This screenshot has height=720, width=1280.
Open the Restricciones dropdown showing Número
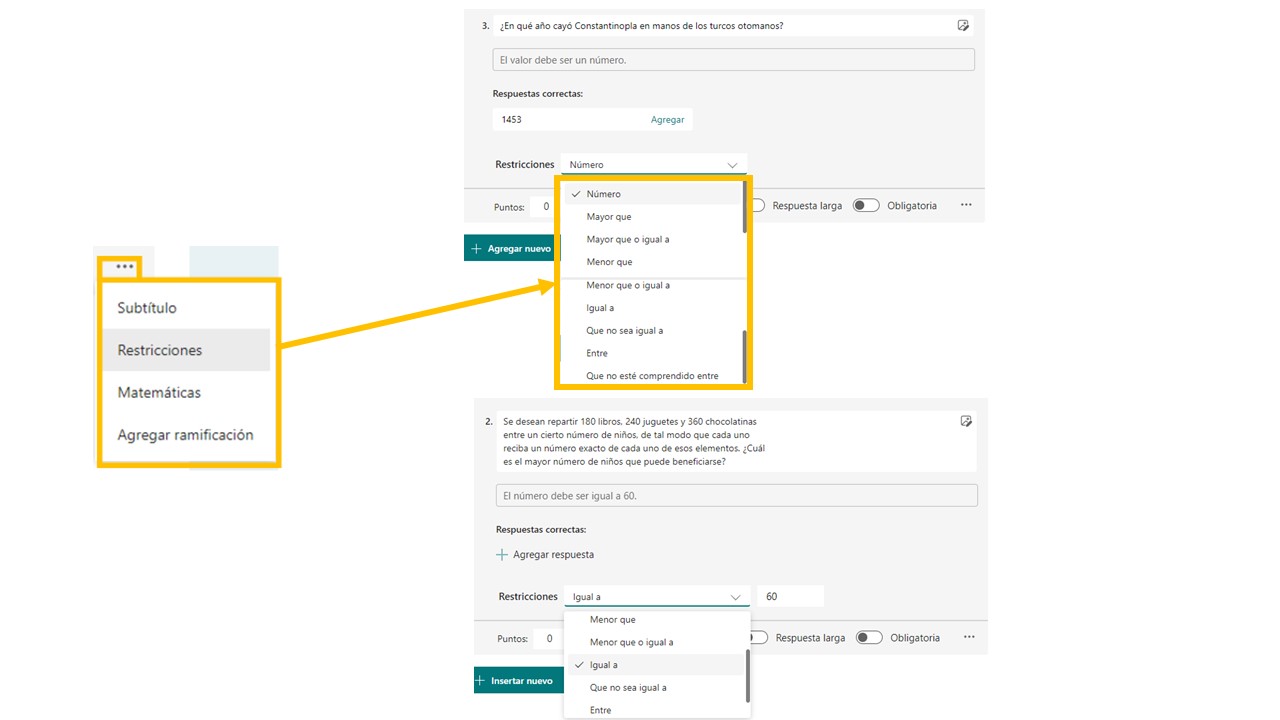click(x=654, y=165)
